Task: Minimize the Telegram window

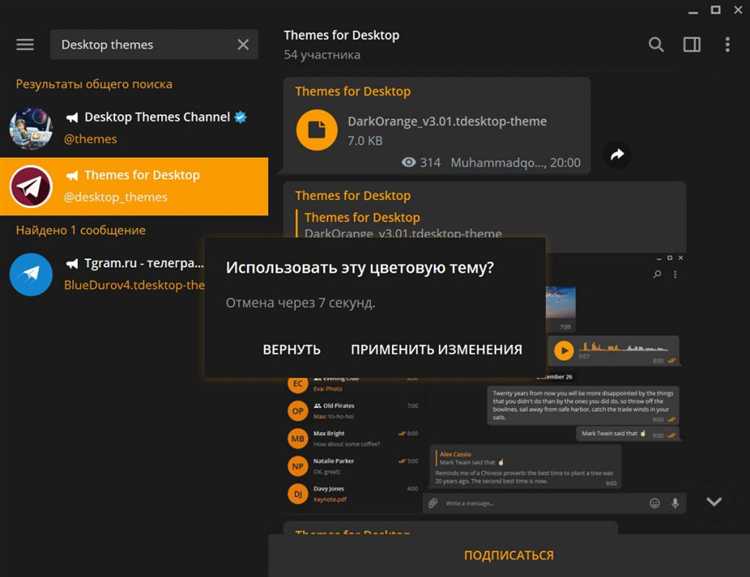Action: click(x=693, y=11)
